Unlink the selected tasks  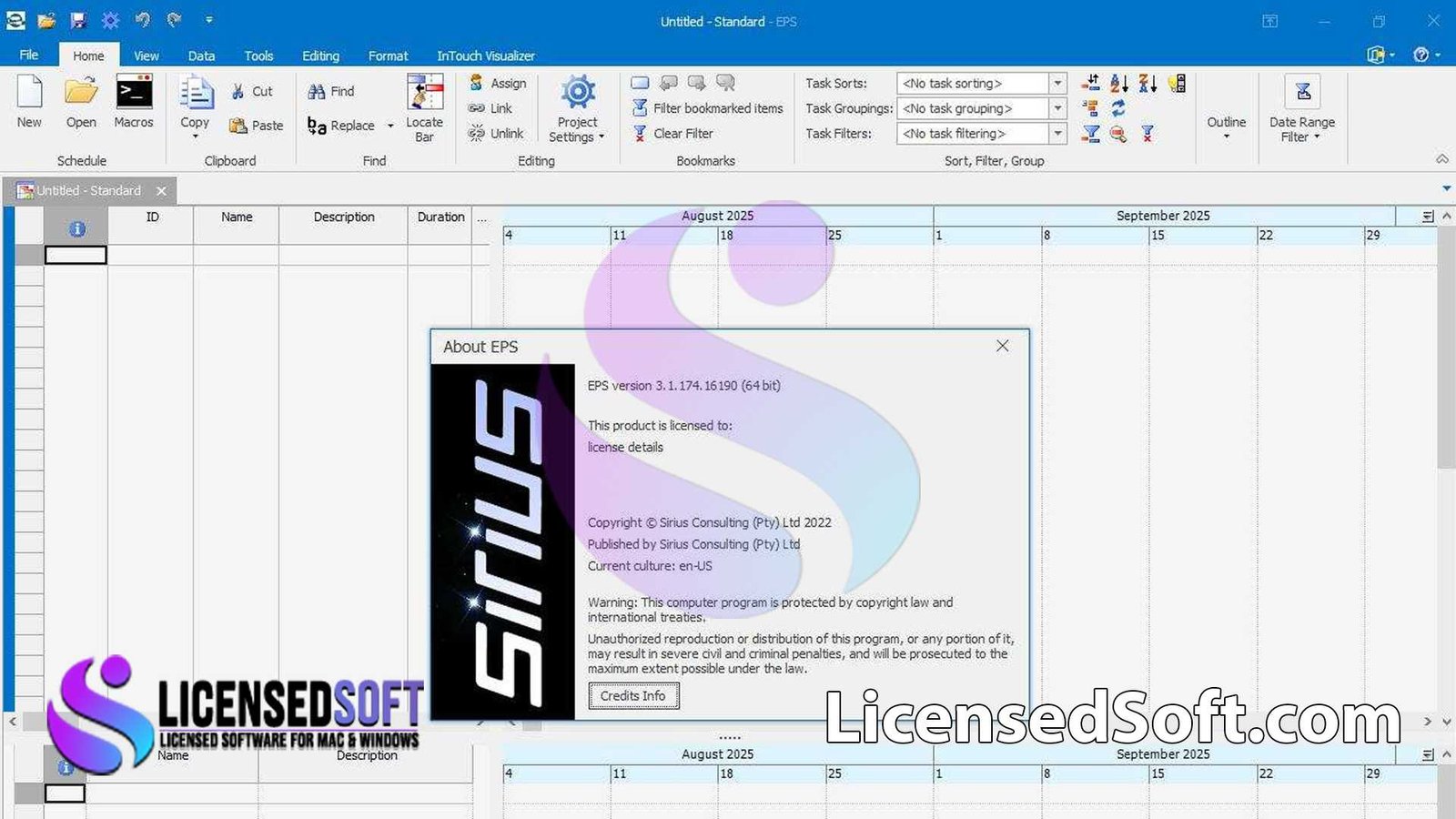pyautogui.click(x=496, y=133)
